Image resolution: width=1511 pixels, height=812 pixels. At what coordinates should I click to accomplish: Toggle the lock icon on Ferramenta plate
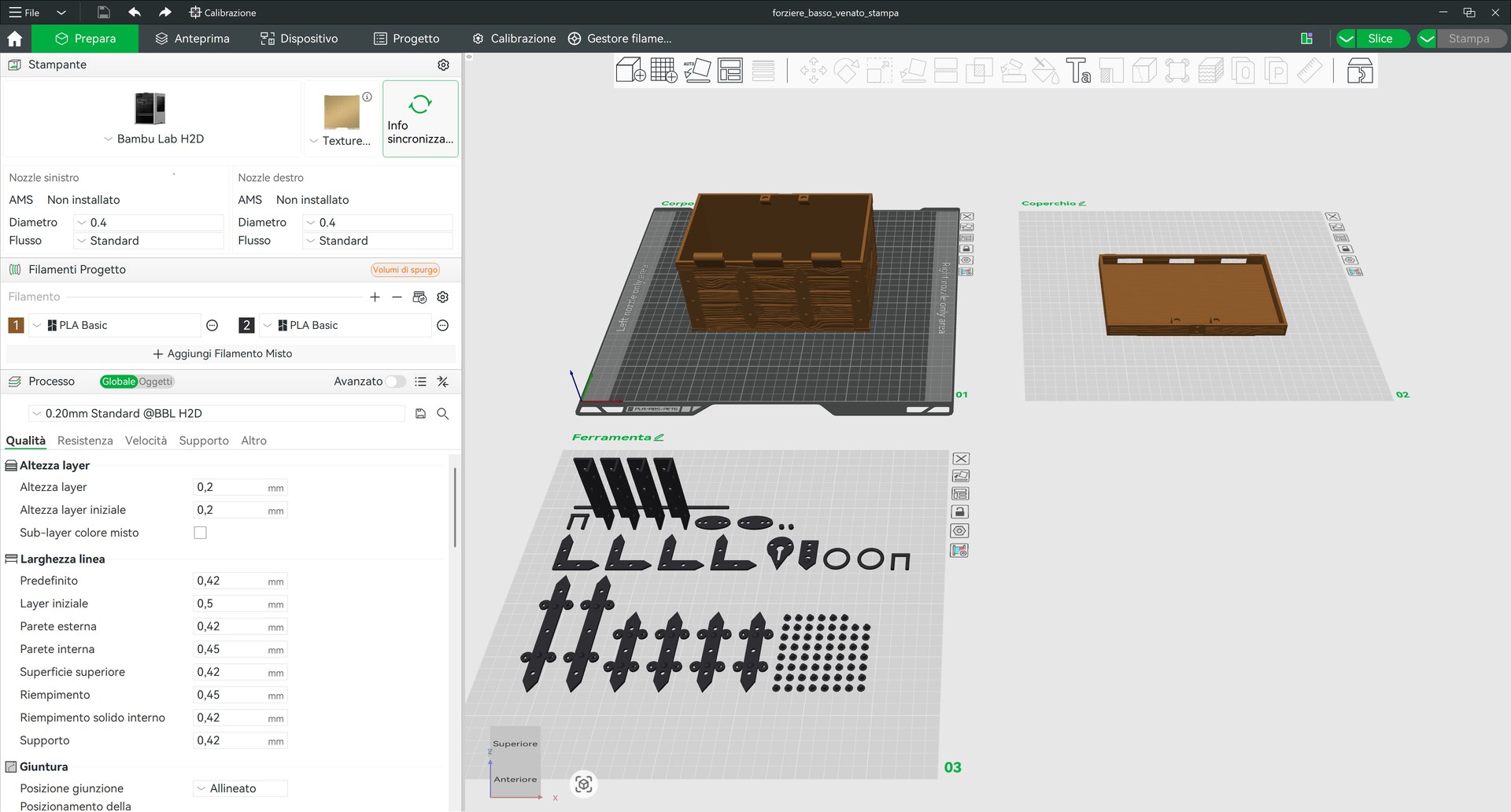click(960, 512)
